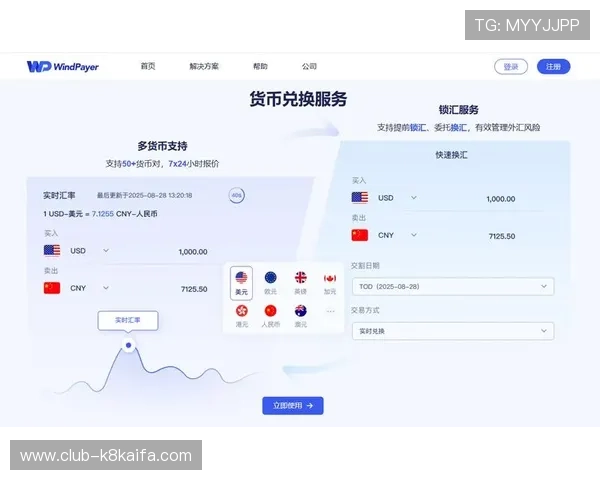Select the 美元 currency icon
The width and height of the screenshot is (600, 480).
pos(241,282)
